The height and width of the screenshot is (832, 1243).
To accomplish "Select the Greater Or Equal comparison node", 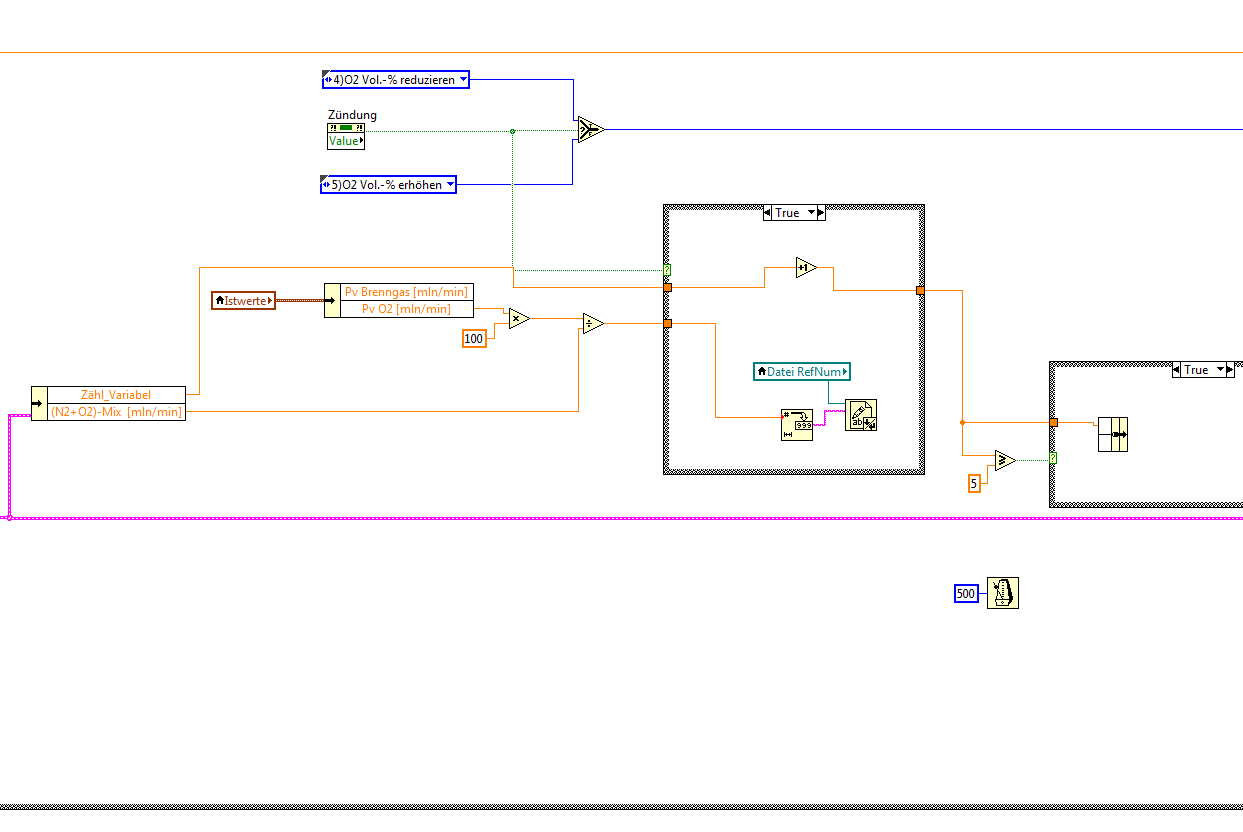I will pyautogui.click(x=1004, y=461).
